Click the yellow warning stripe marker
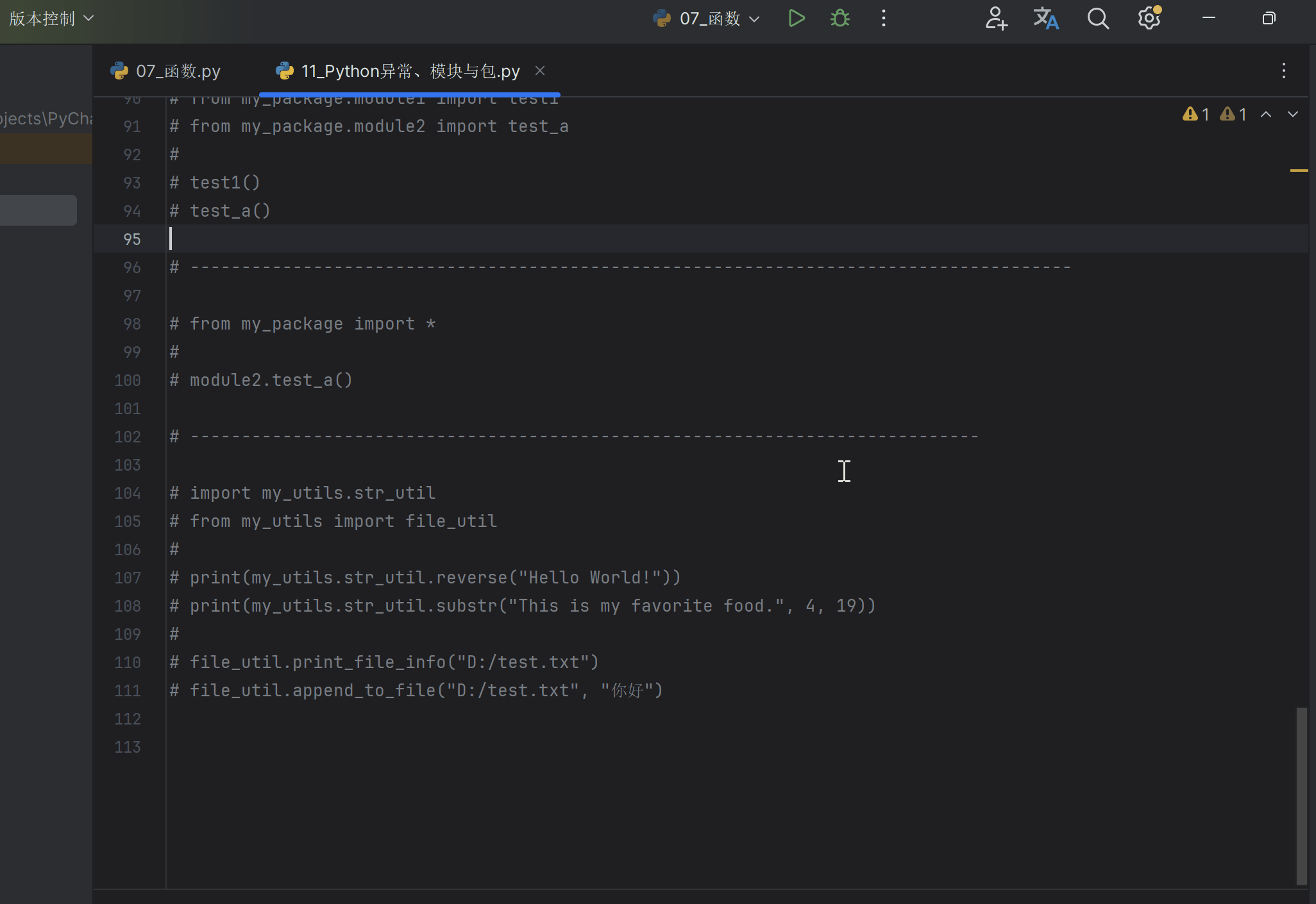This screenshot has height=904, width=1316. [x=1299, y=171]
